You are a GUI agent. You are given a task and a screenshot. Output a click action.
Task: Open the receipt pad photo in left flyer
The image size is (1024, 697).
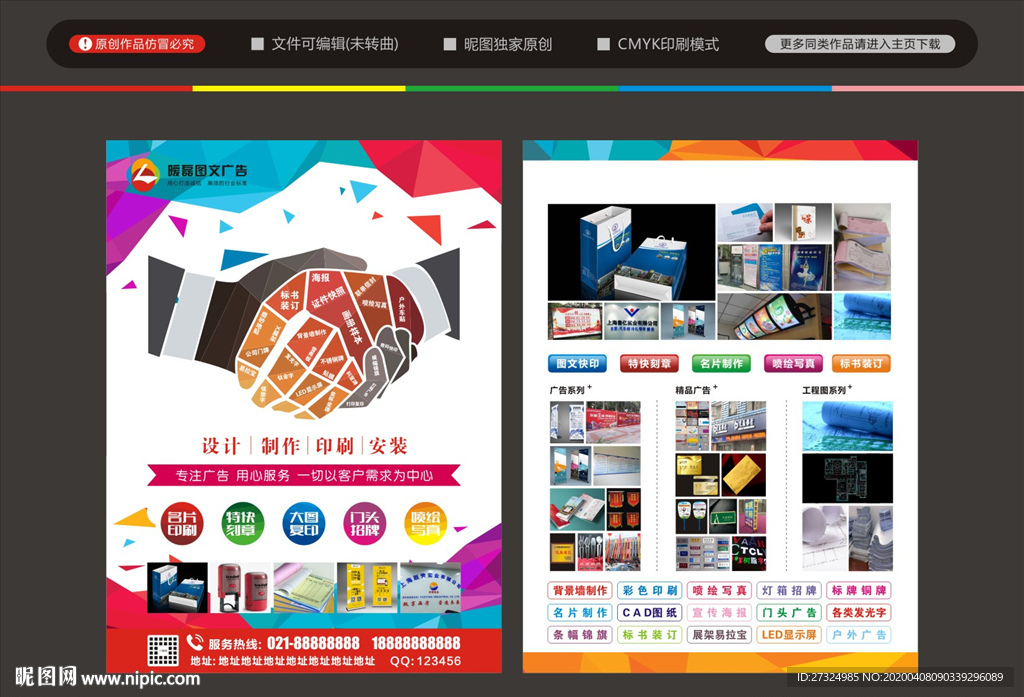(304, 587)
